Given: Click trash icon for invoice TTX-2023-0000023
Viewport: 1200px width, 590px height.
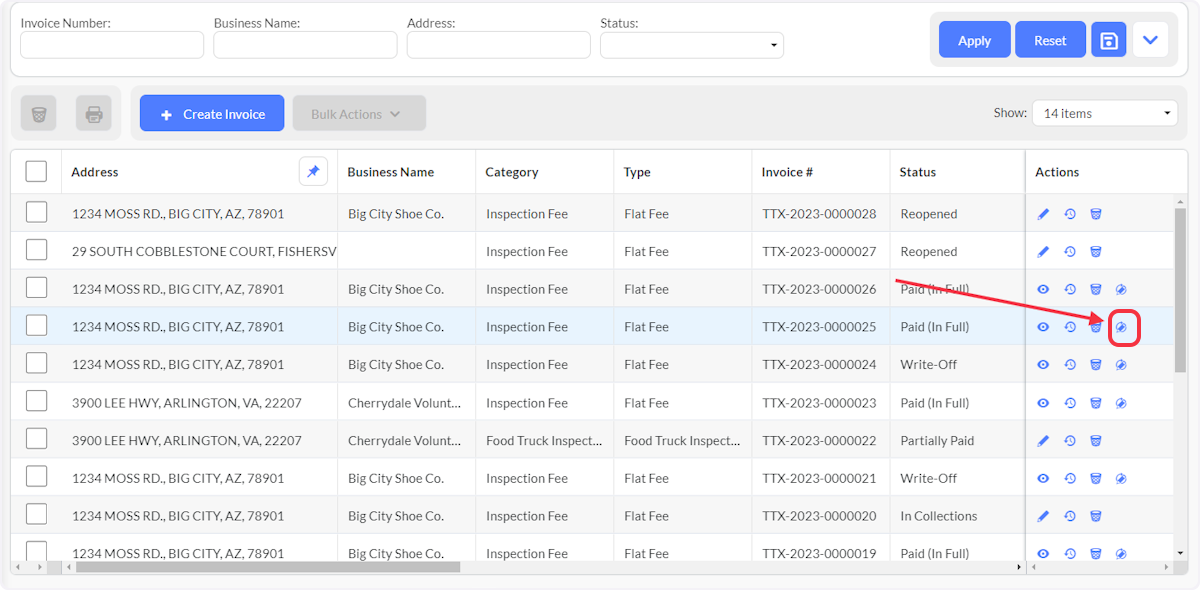Looking at the screenshot, I should coord(1095,403).
